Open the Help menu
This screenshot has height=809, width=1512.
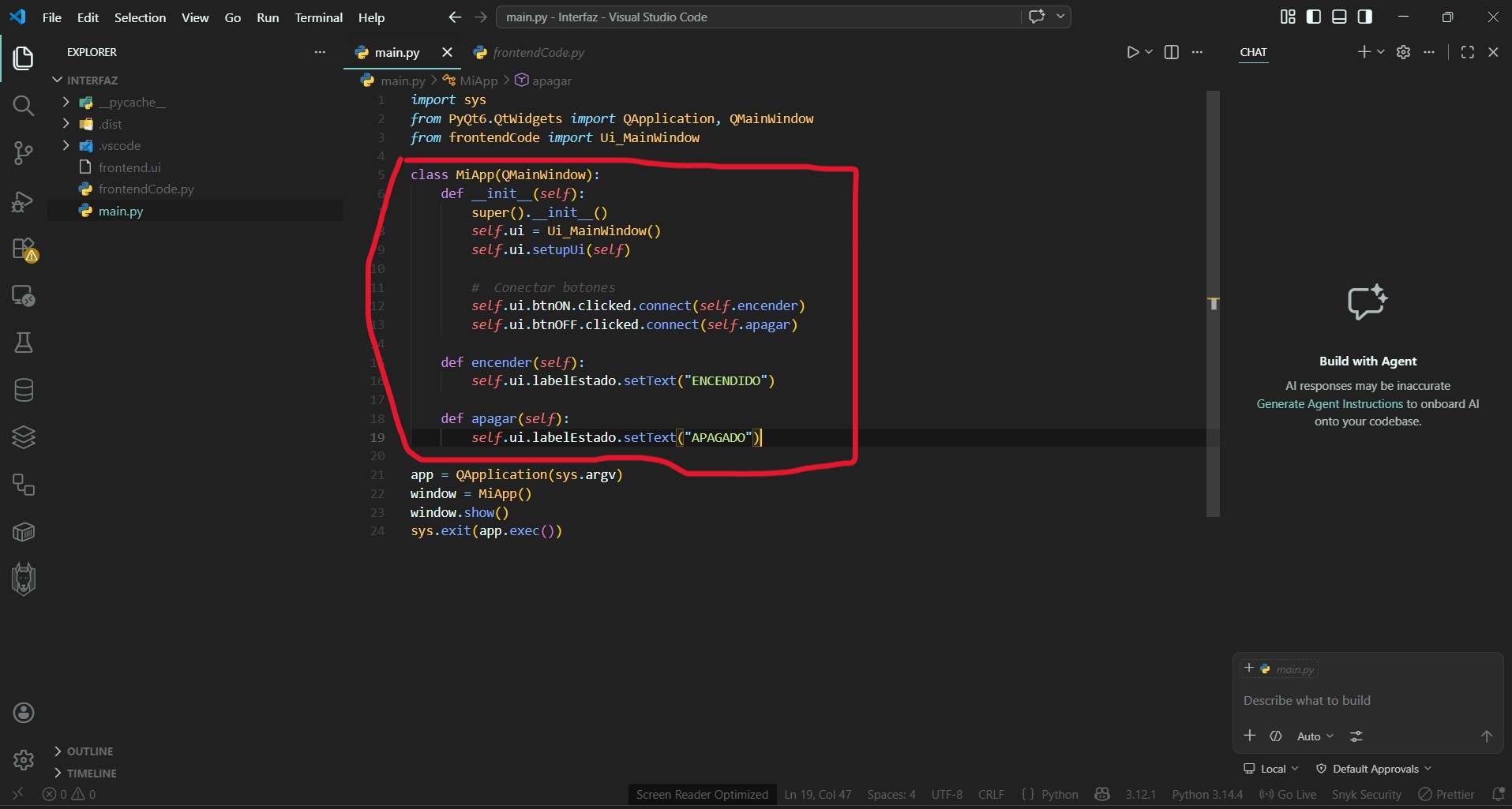(x=371, y=17)
